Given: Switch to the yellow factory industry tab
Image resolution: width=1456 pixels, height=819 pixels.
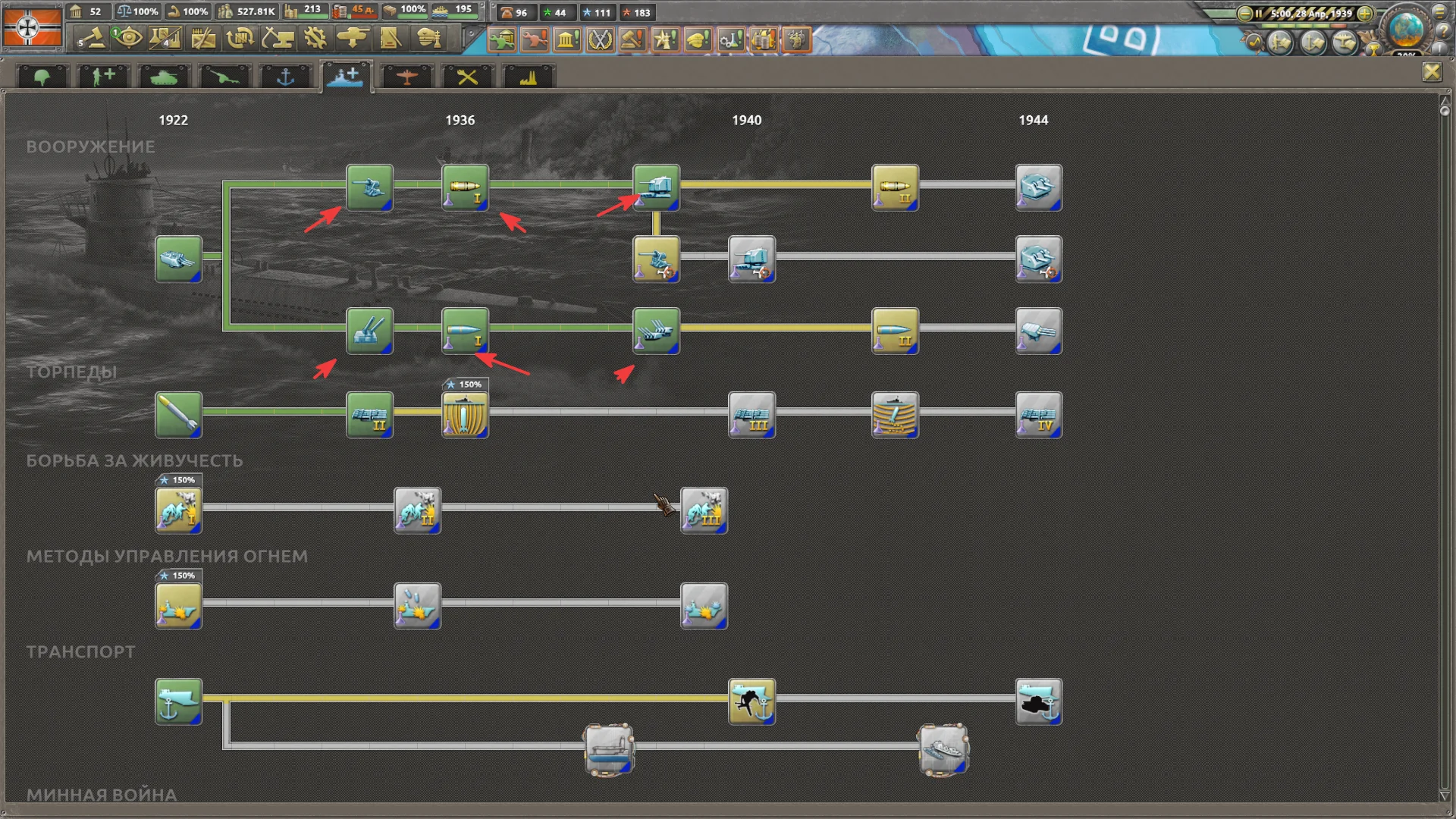Looking at the screenshot, I should 528,77.
